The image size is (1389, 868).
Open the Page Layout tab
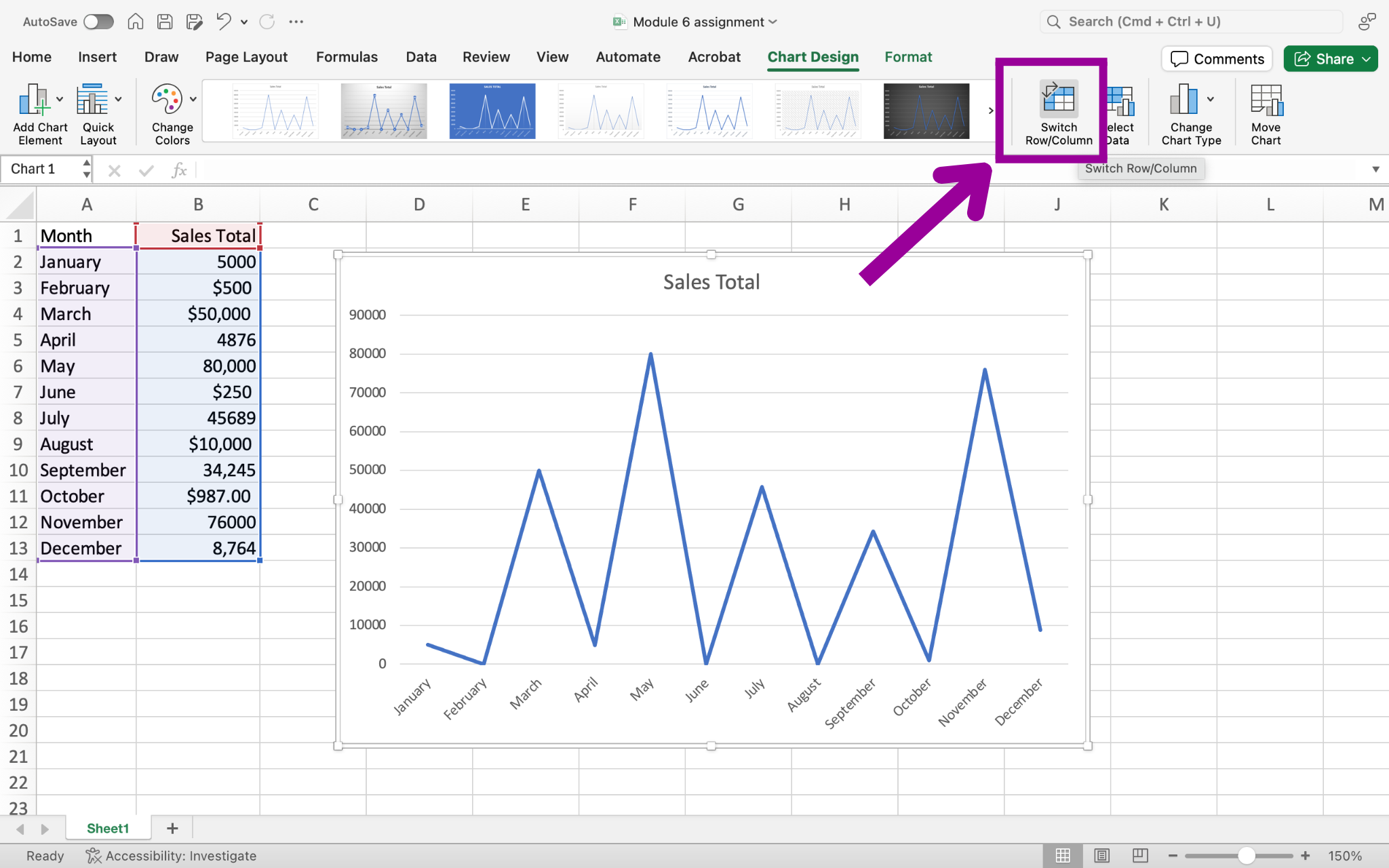click(x=246, y=57)
